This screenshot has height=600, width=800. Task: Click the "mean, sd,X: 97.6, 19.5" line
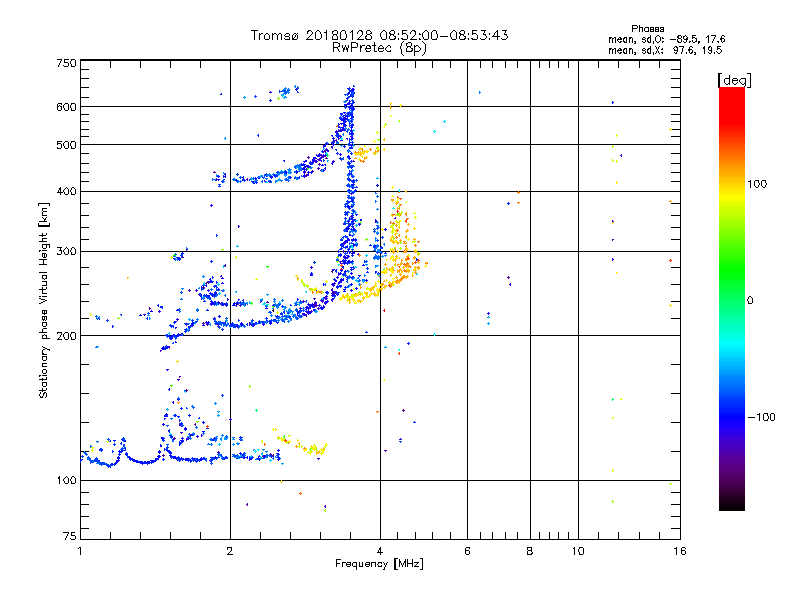tap(665, 50)
